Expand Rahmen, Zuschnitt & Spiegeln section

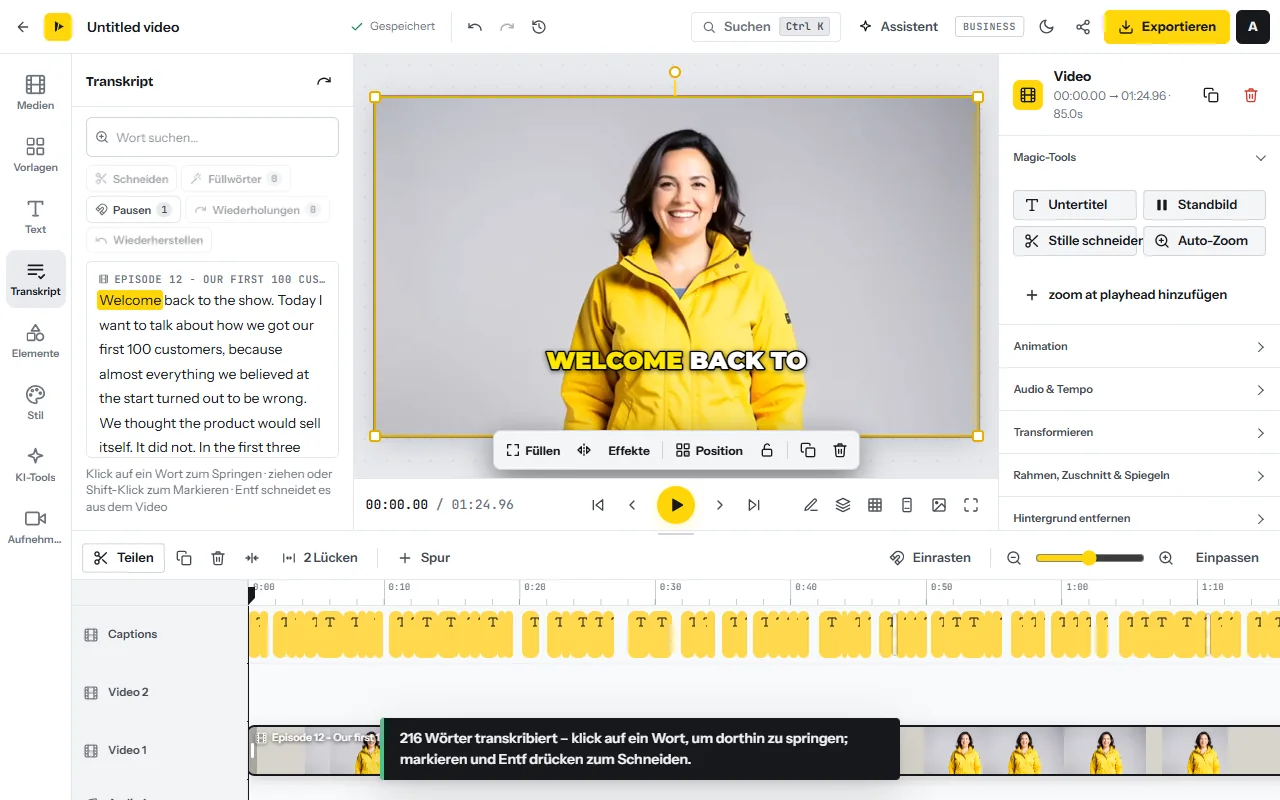point(1140,476)
